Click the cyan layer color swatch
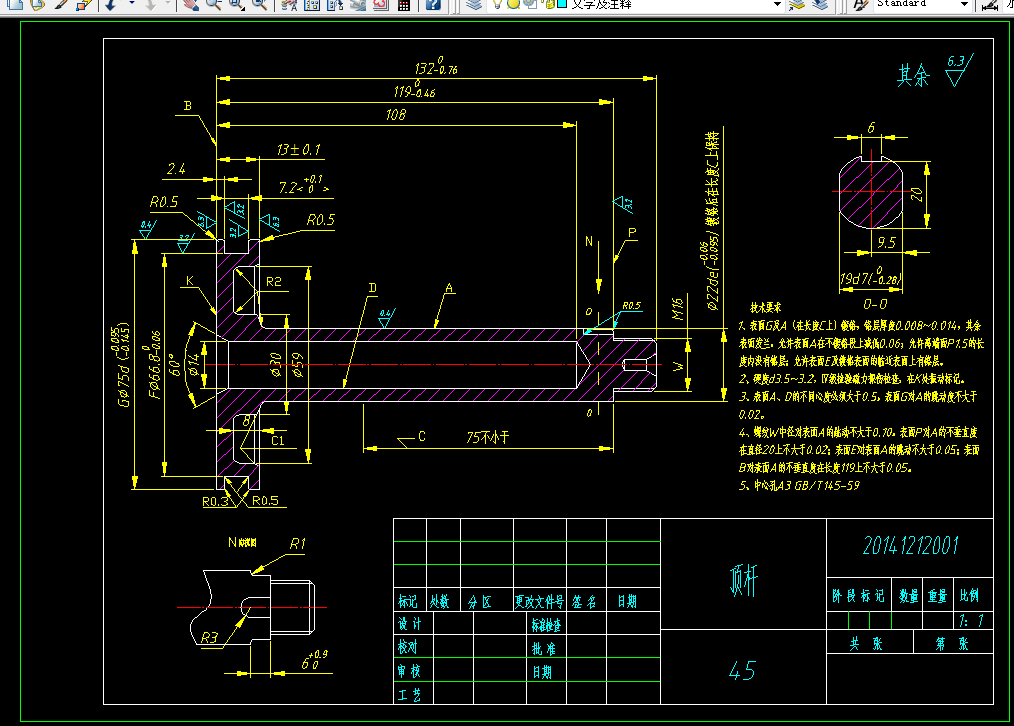 562,4
